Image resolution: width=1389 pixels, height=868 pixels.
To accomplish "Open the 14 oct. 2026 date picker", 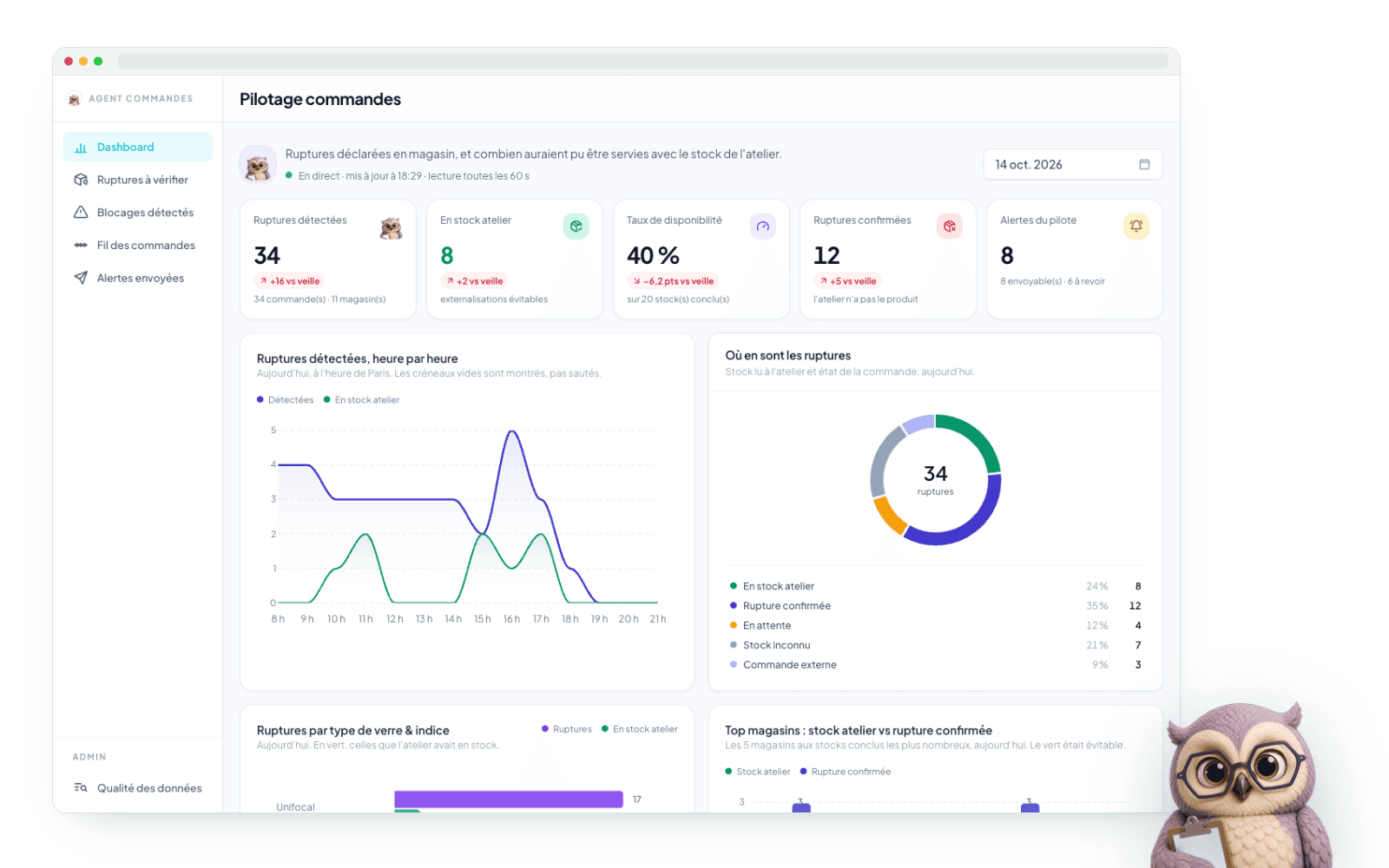I will (1073, 164).
